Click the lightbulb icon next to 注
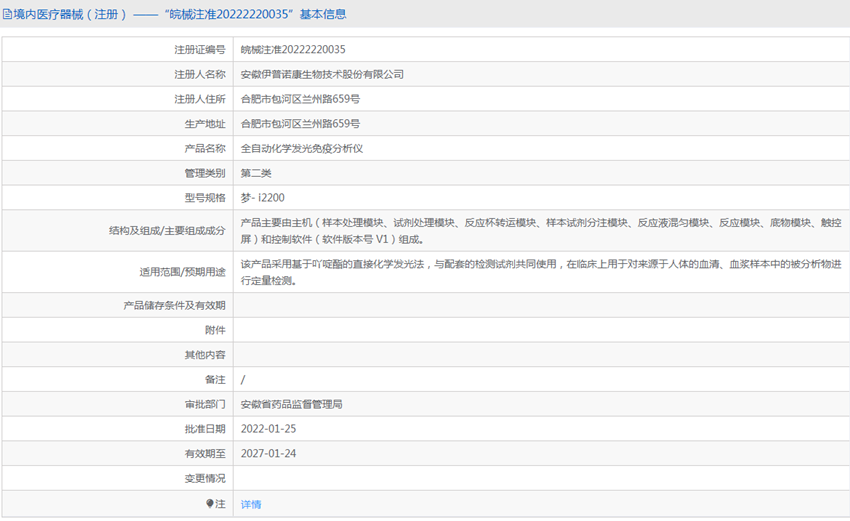 (210, 504)
